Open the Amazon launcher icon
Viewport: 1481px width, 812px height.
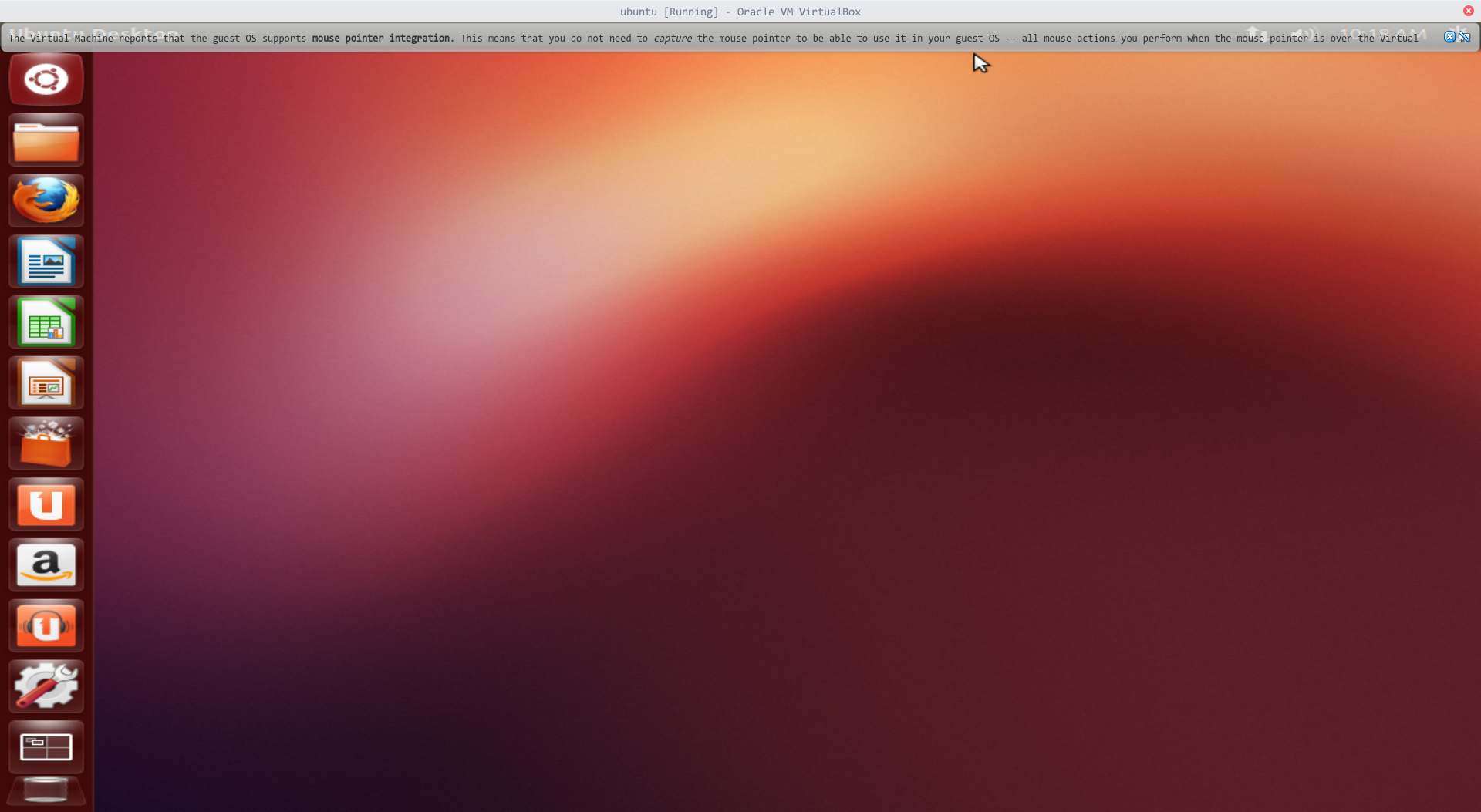point(46,565)
